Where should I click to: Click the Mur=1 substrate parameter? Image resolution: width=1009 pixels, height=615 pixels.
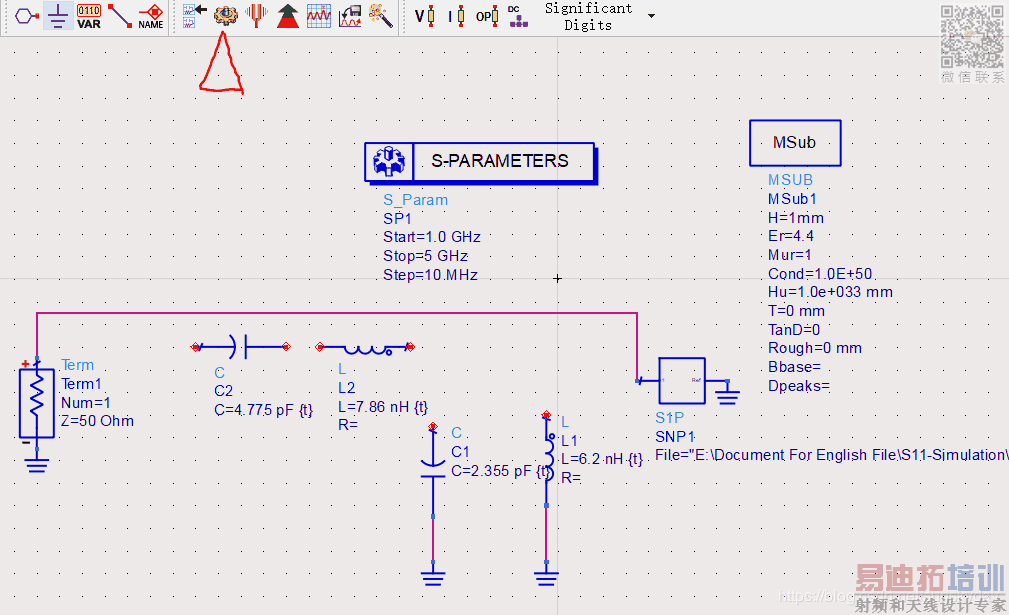point(790,255)
